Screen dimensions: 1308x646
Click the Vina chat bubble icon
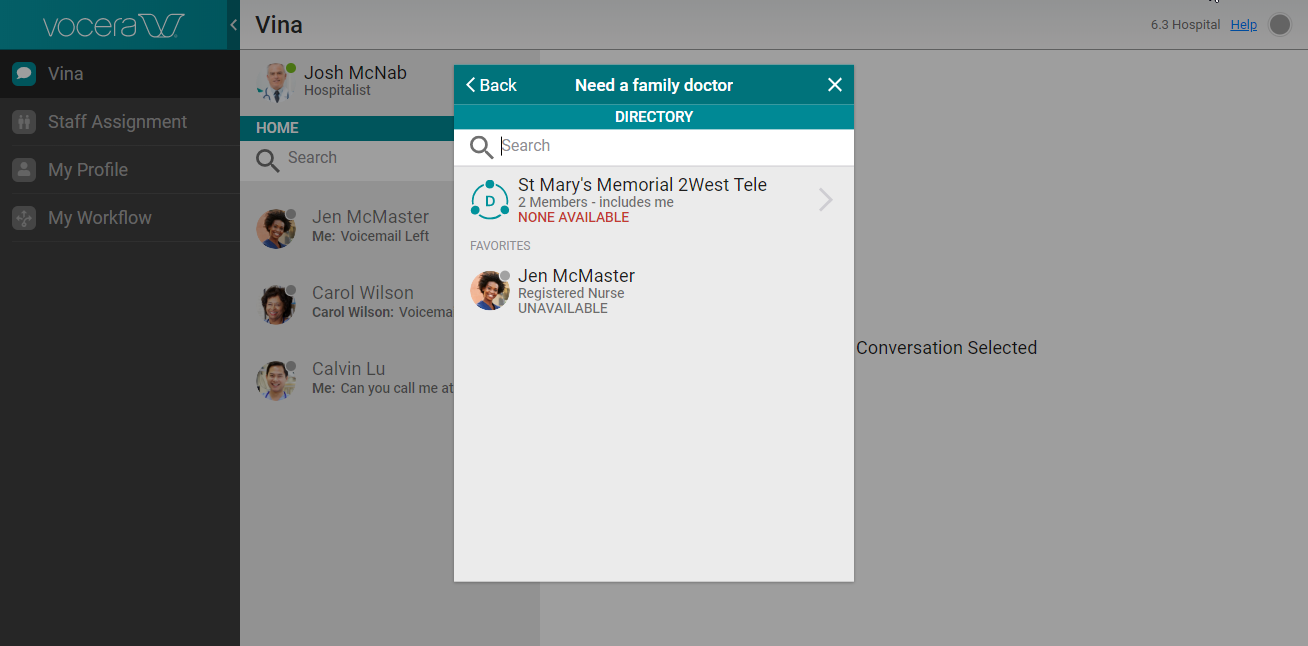point(24,74)
